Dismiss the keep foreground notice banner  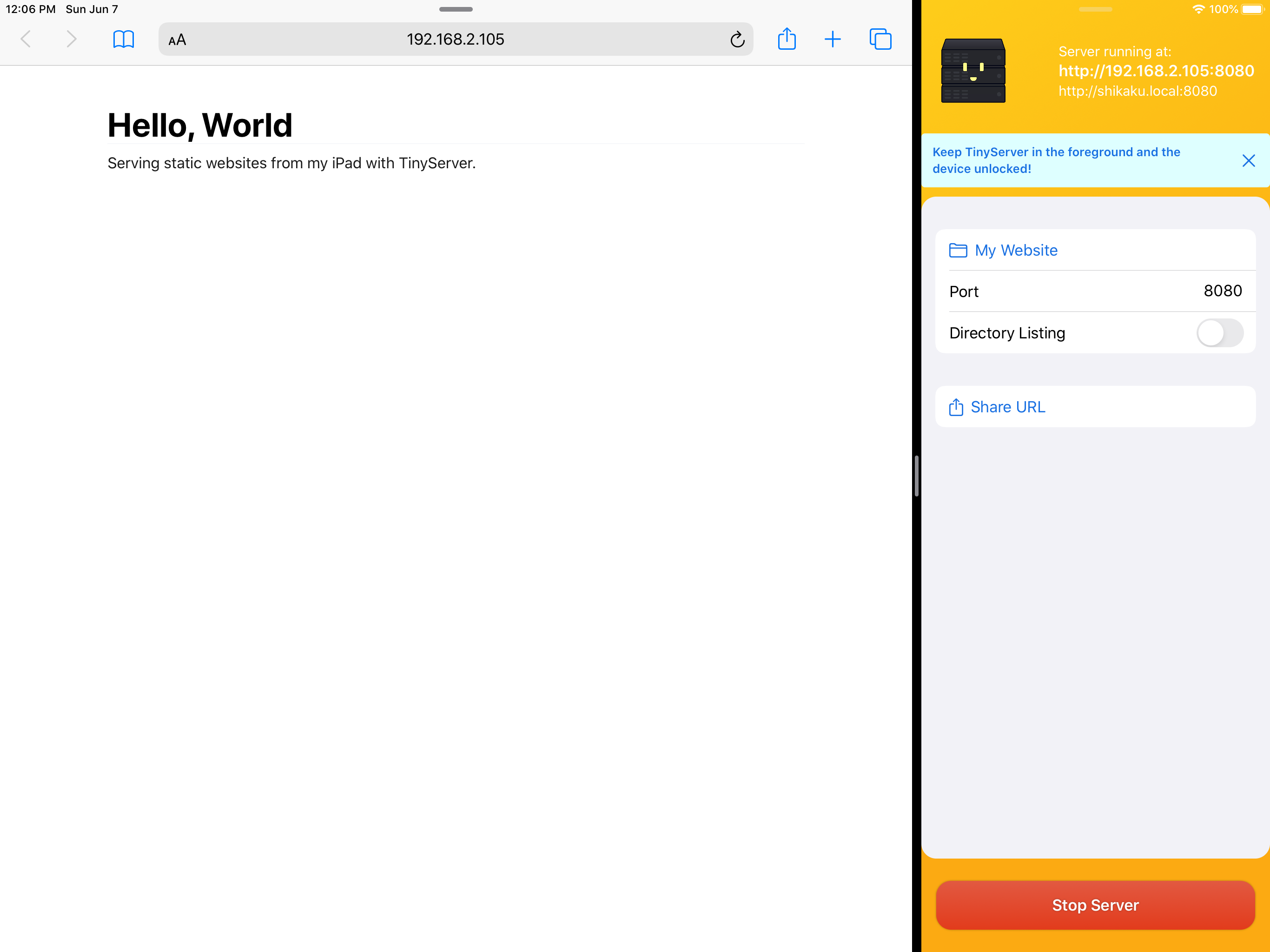click(x=1248, y=161)
